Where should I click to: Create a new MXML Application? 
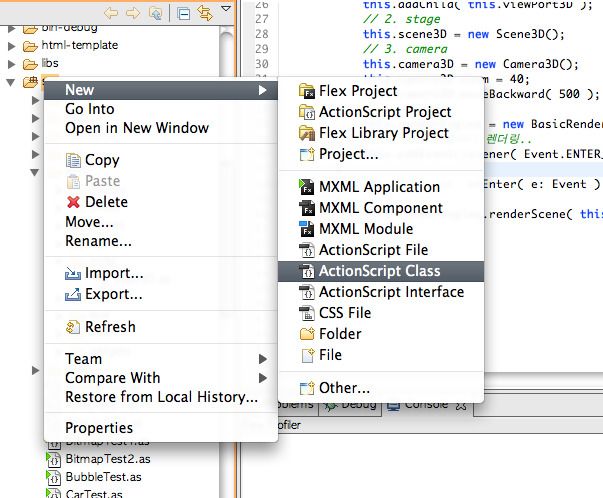tap(381, 187)
